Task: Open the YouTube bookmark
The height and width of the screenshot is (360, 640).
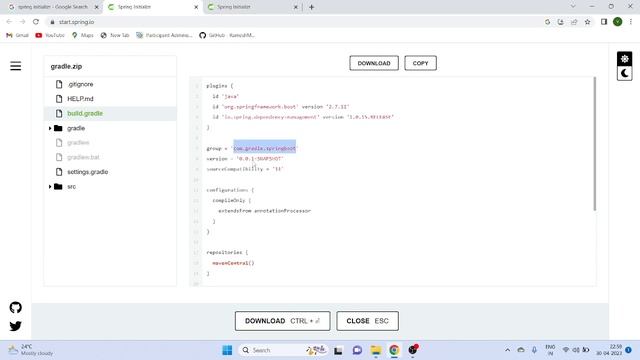Action: click(x=50, y=35)
